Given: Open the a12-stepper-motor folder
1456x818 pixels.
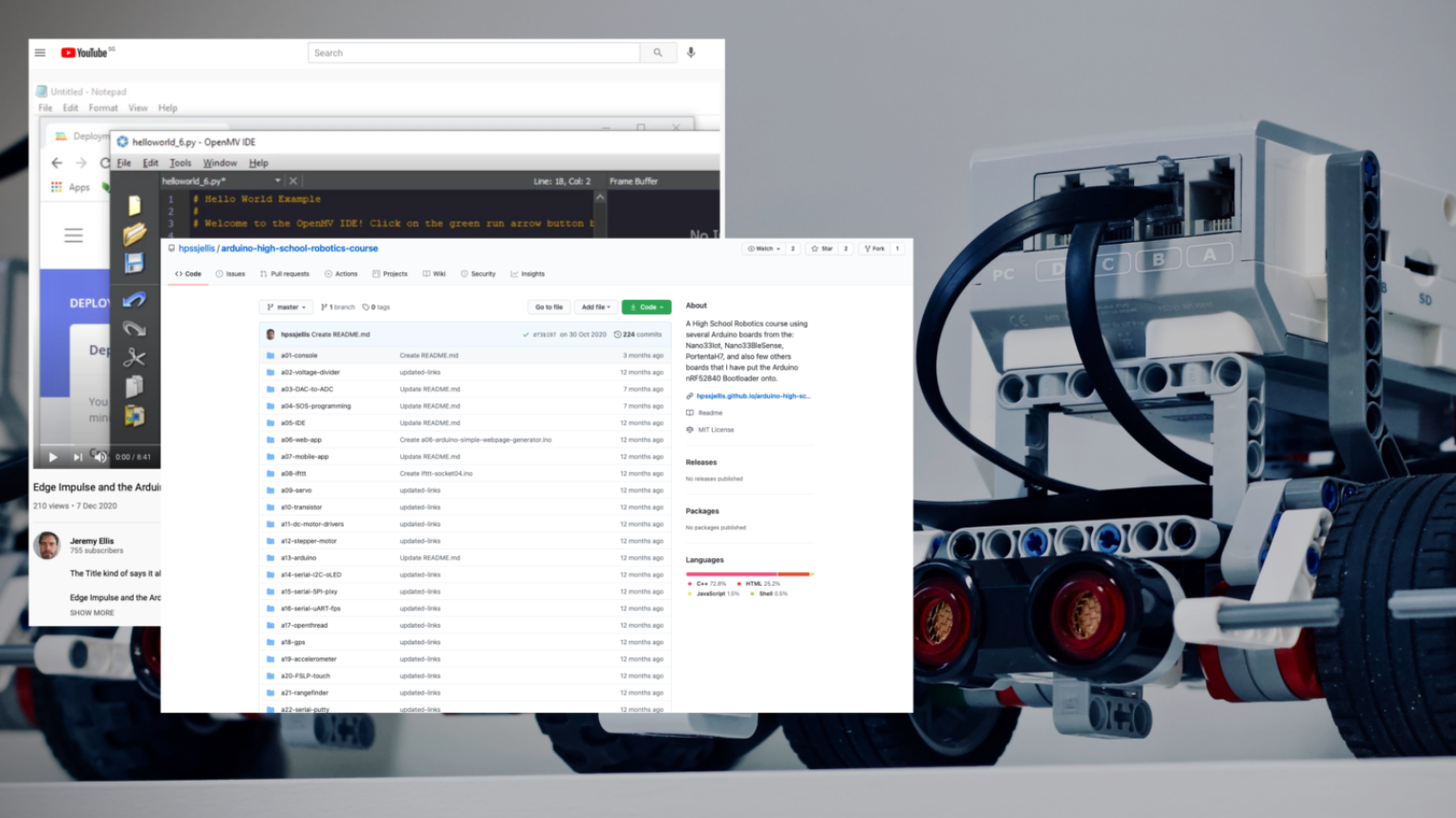Looking at the screenshot, I should coord(309,541).
